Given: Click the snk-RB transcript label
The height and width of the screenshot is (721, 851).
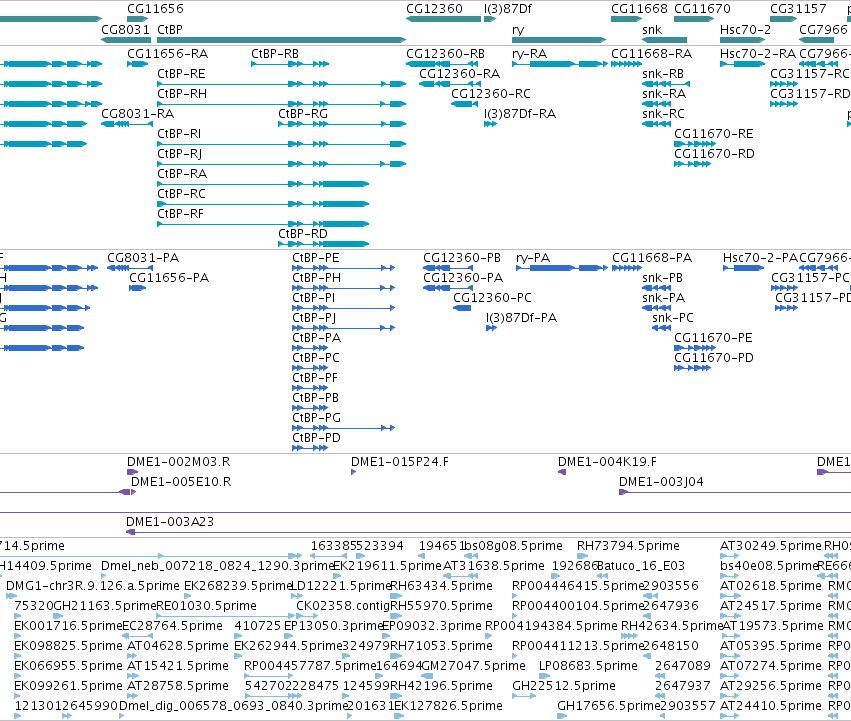Looking at the screenshot, I should click(663, 74).
